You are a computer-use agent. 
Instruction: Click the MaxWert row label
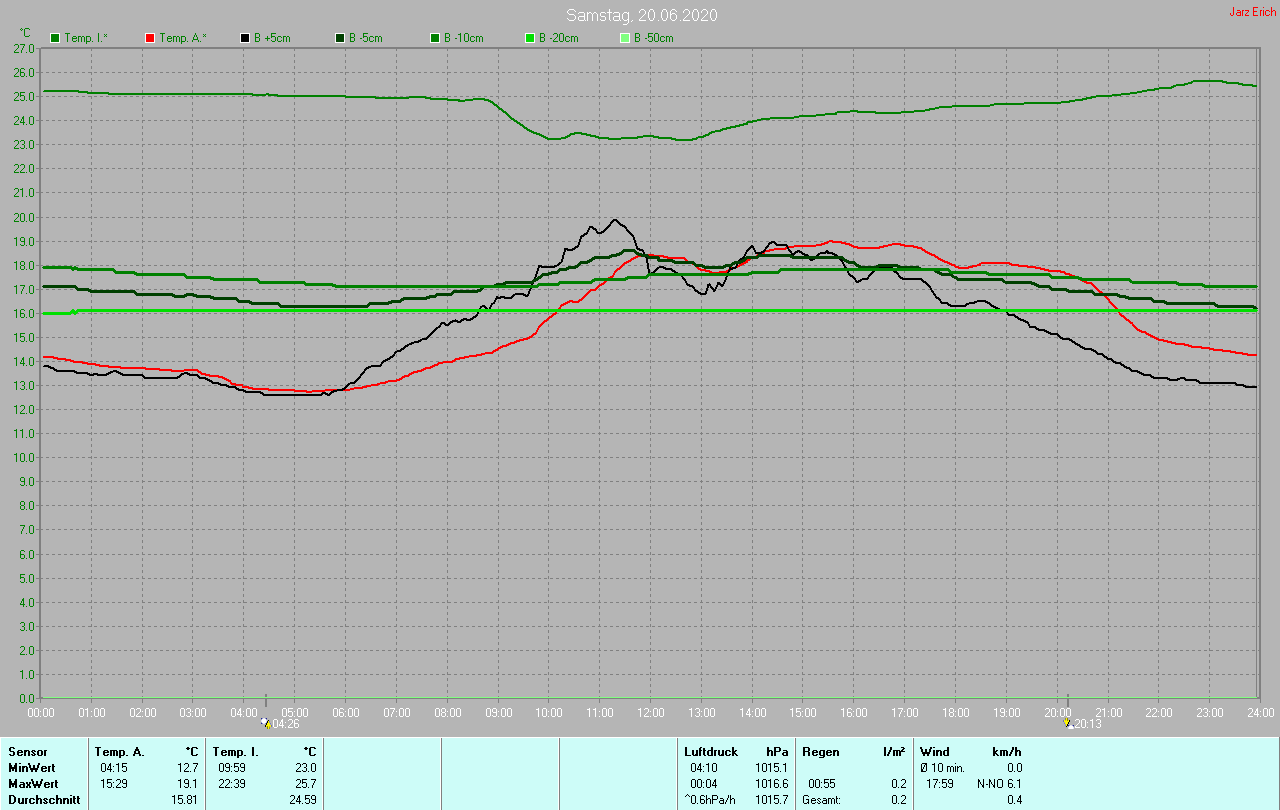(33, 784)
